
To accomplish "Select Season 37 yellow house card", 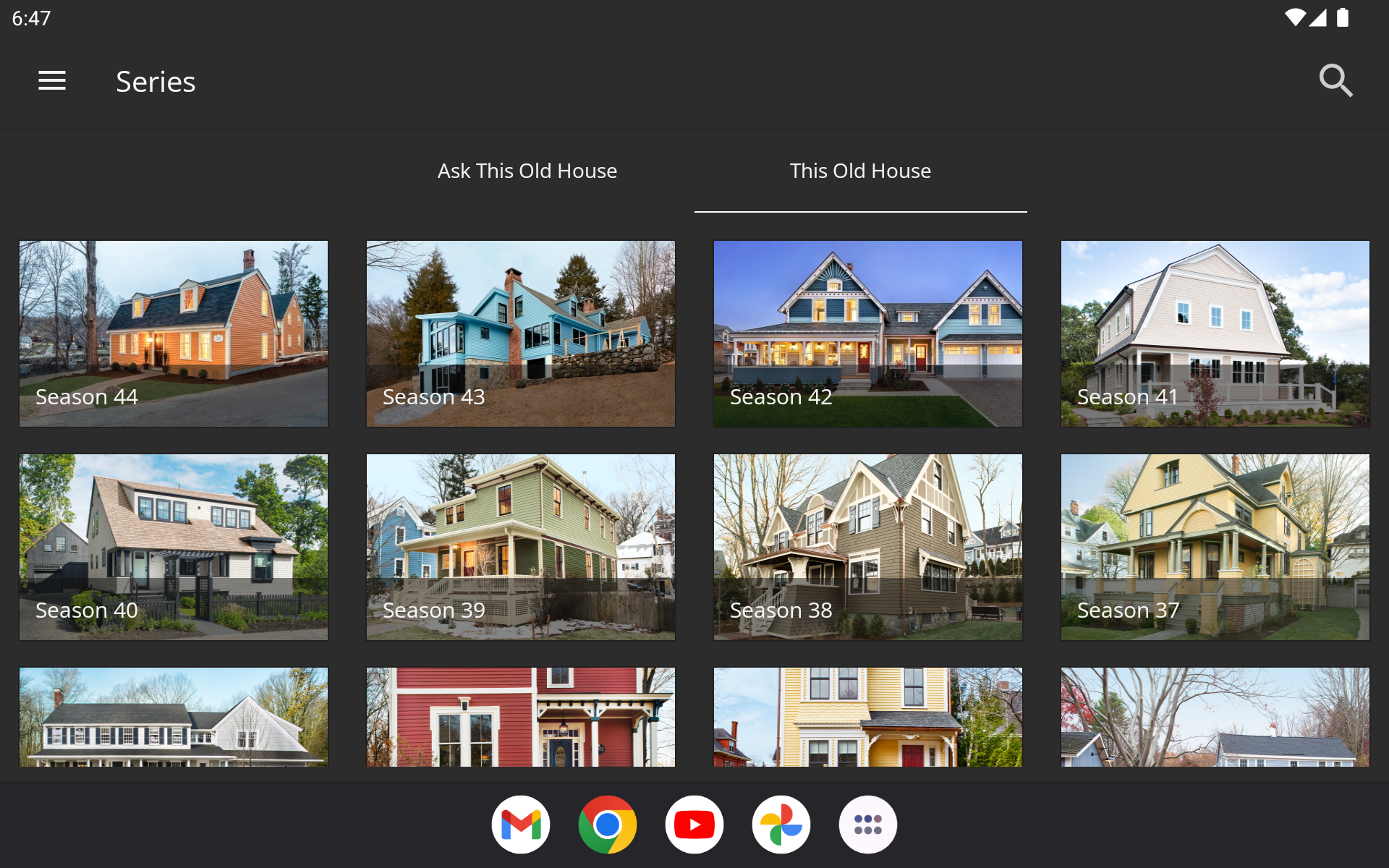I will (1215, 548).
